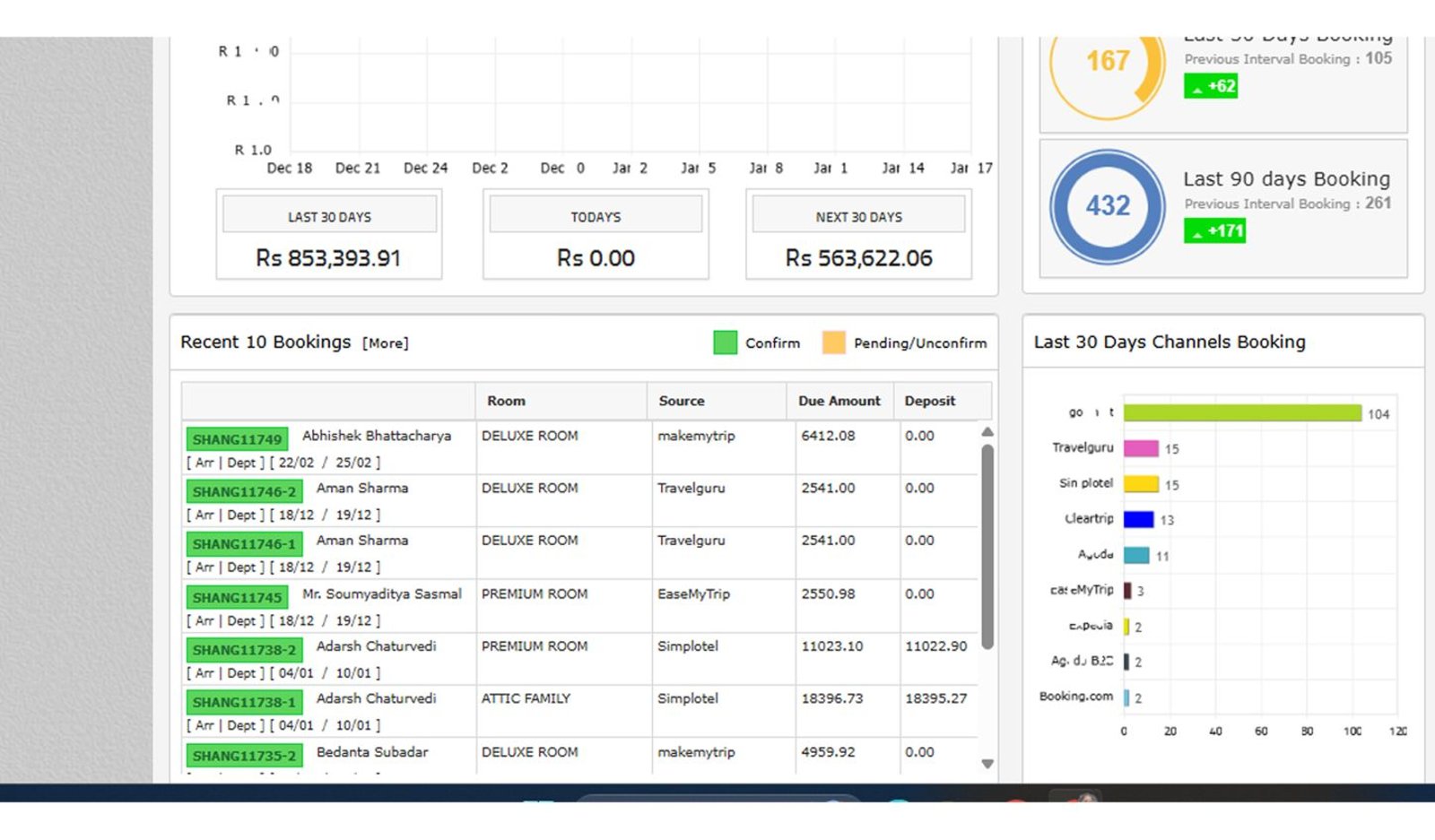The width and height of the screenshot is (1435, 840).
Task: Click the Last 90 days Booking title
Action: (1286, 179)
